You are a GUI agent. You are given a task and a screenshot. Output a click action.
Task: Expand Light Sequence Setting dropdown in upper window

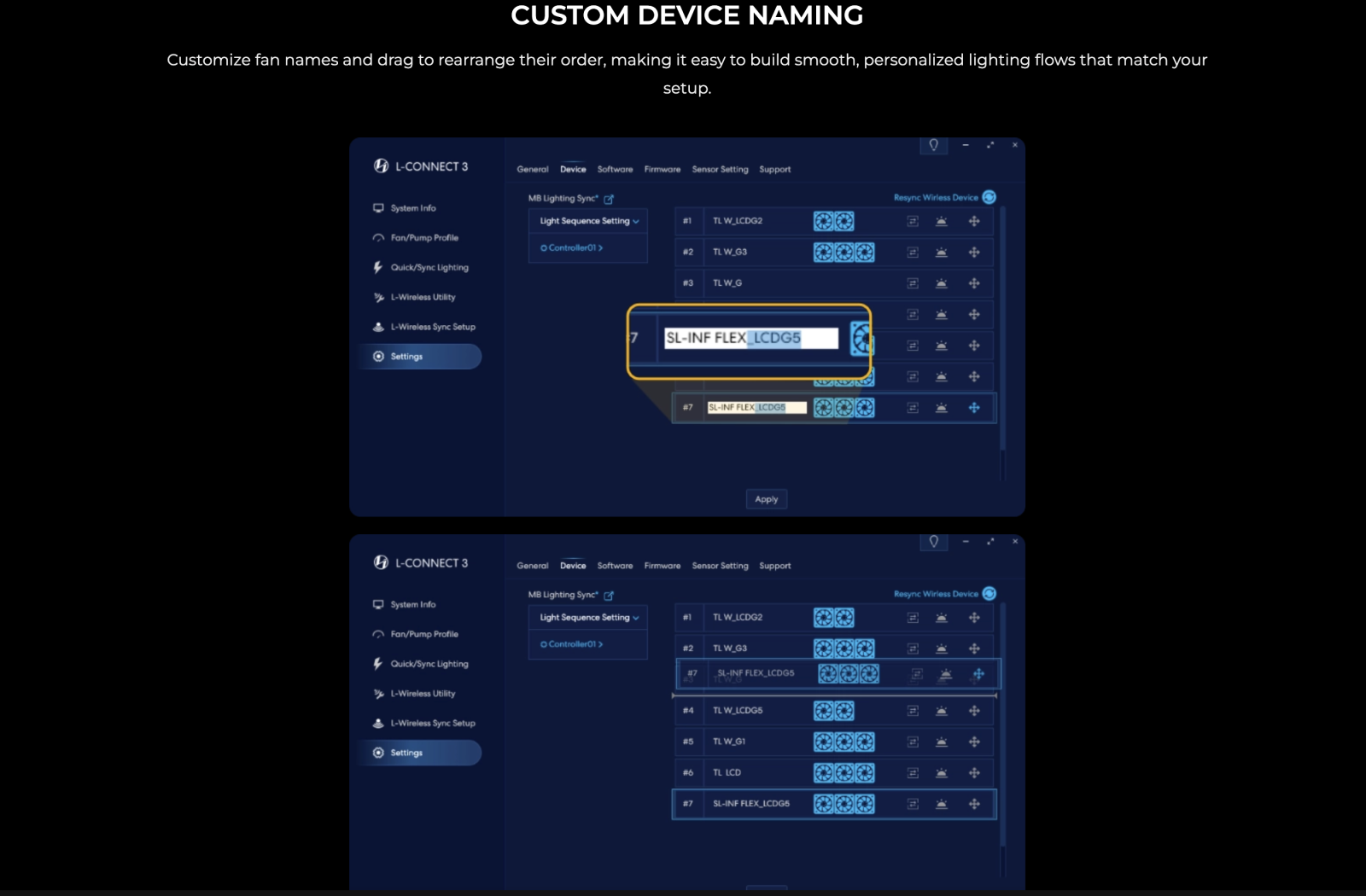pos(588,221)
